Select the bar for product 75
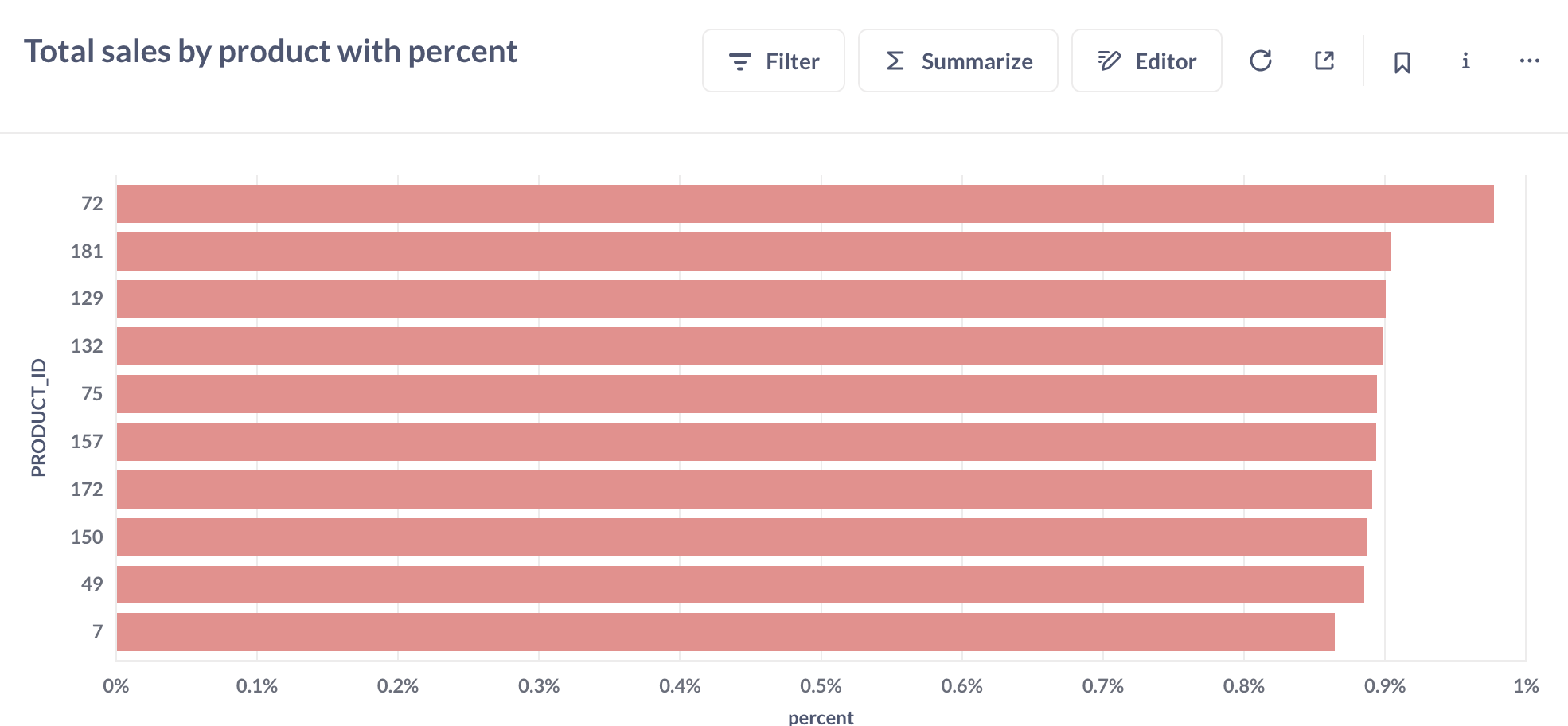 (x=747, y=394)
